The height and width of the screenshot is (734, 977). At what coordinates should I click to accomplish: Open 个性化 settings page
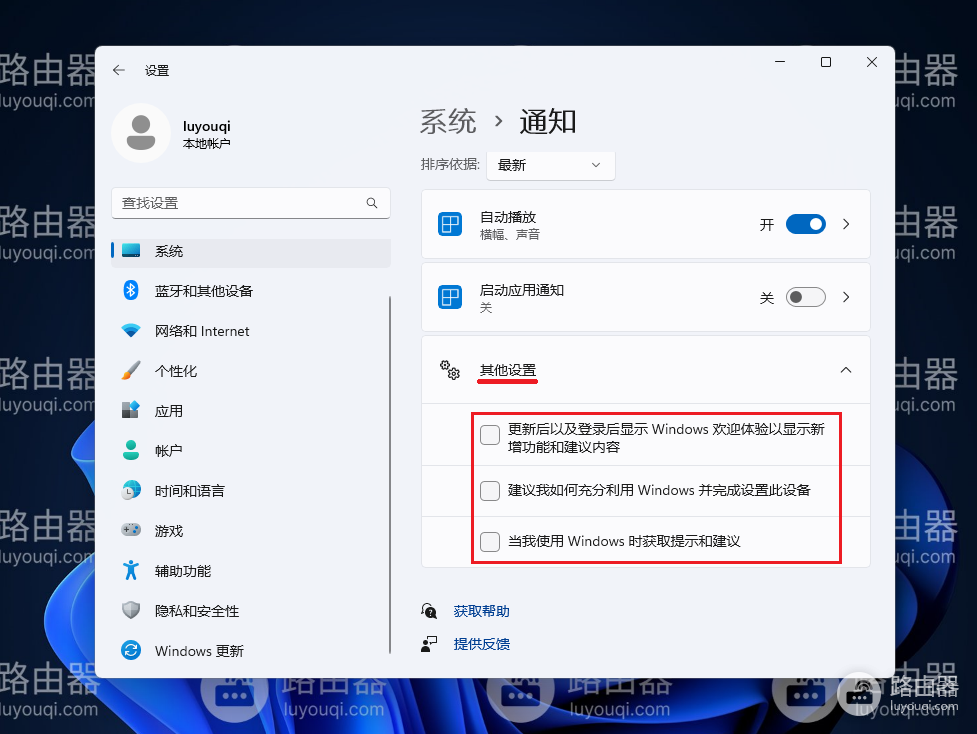coord(251,371)
